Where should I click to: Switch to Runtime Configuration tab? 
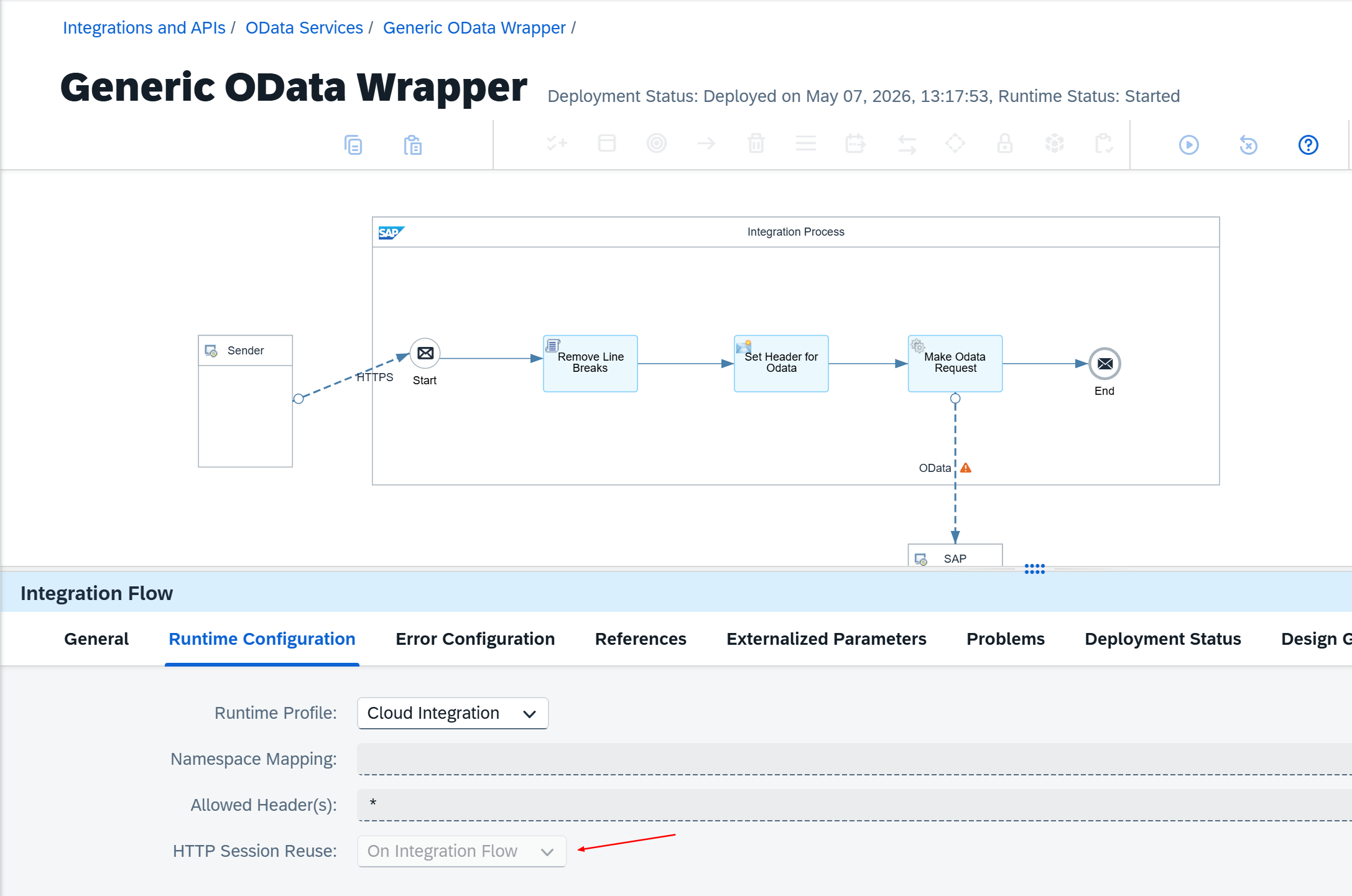click(262, 639)
